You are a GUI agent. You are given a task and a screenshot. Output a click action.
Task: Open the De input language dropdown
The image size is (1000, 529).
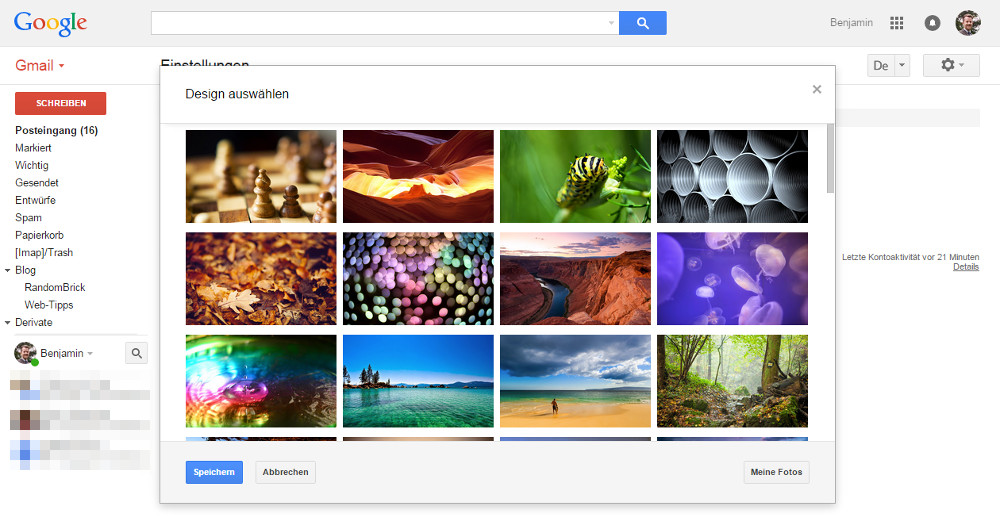tap(902, 66)
